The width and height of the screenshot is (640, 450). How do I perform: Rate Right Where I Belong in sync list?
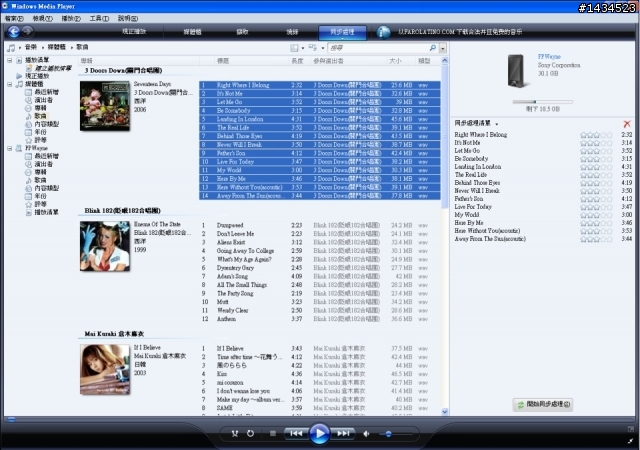click(596, 135)
